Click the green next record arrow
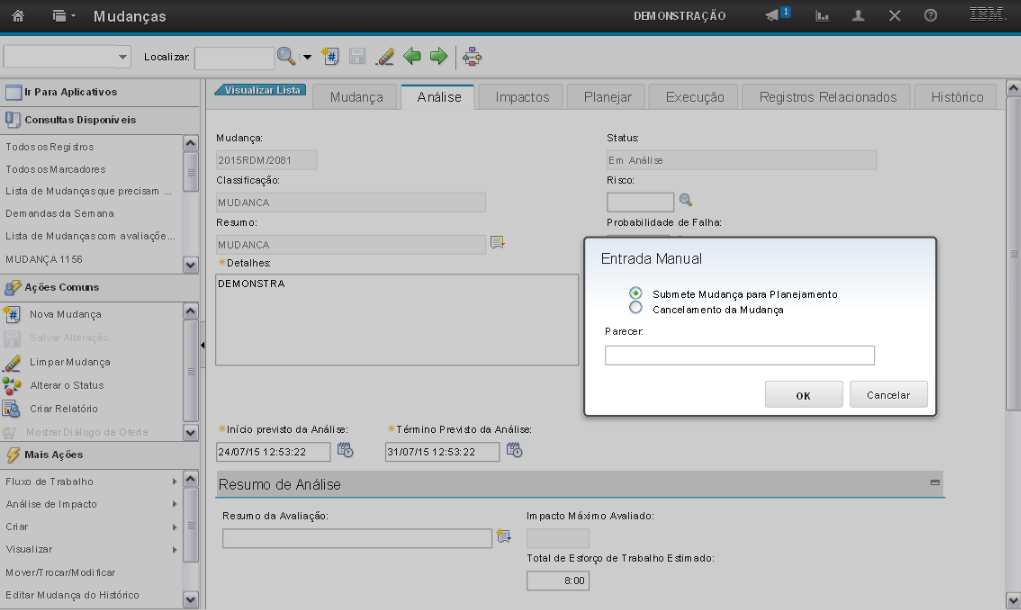This screenshot has width=1021, height=610. (x=437, y=57)
